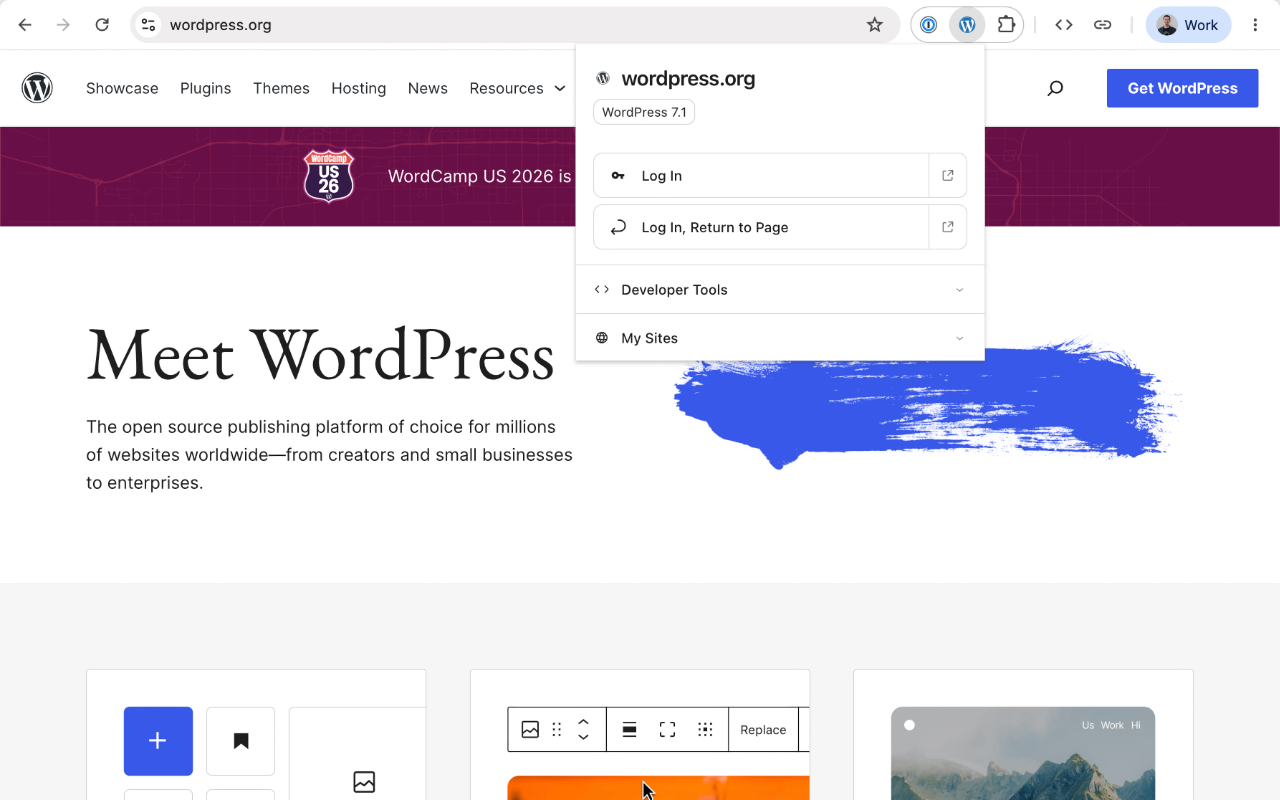Open Log In, Return to Page externally
This screenshot has width=1280, height=800.
(948, 227)
